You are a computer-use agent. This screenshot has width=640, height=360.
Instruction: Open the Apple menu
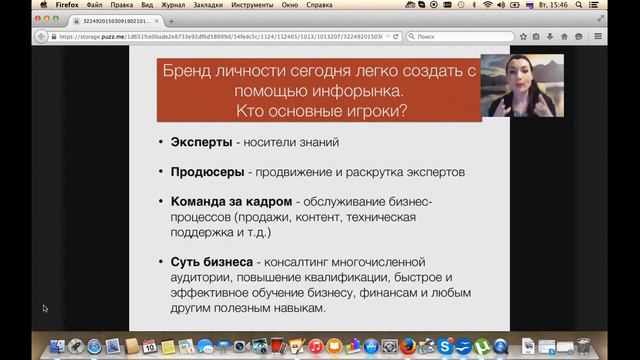[x=44, y=5]
